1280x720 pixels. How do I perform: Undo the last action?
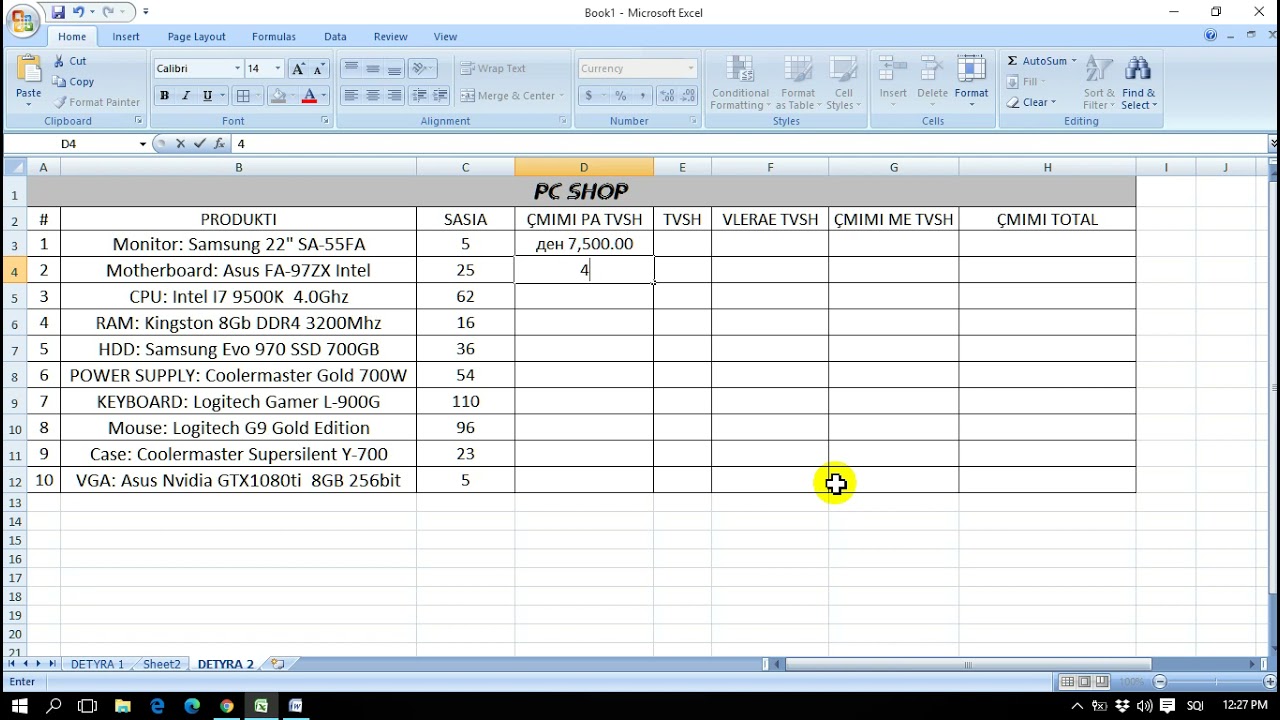(x=78, y=12)
